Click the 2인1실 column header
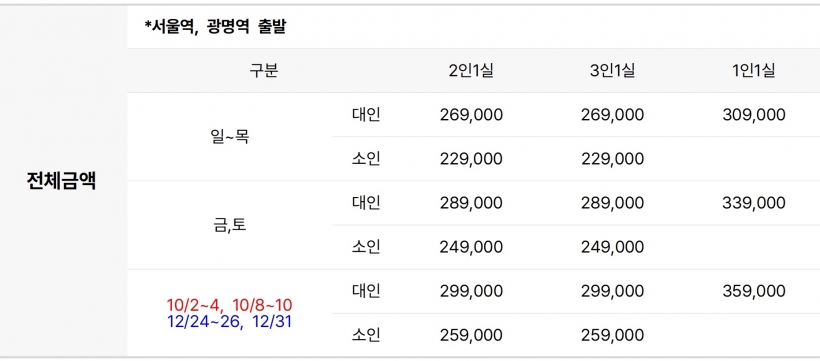 click(471, 71)
